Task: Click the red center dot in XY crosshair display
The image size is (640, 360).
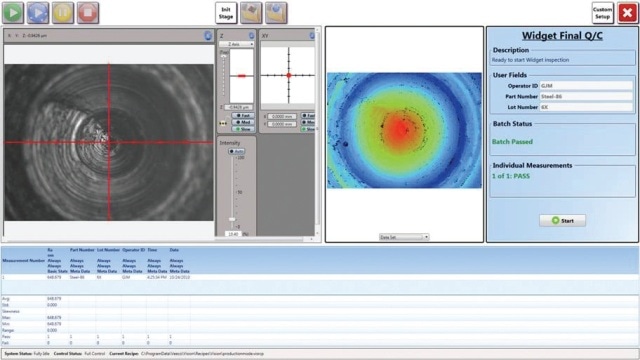Action: coord(289,76)
